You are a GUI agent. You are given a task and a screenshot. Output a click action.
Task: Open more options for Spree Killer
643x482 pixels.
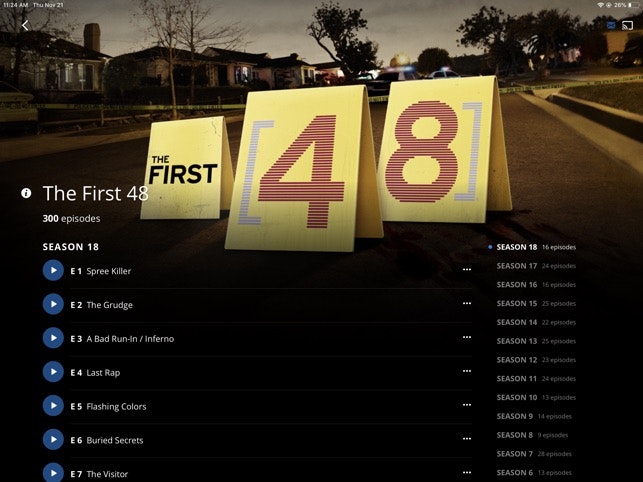click(x=467, y=270)
